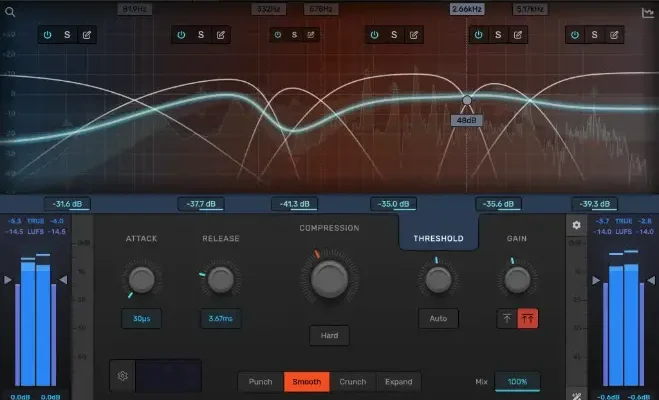This screenshot has width=659, height=400.
Task: Toggle power on the fifth band
Action: 479,35
